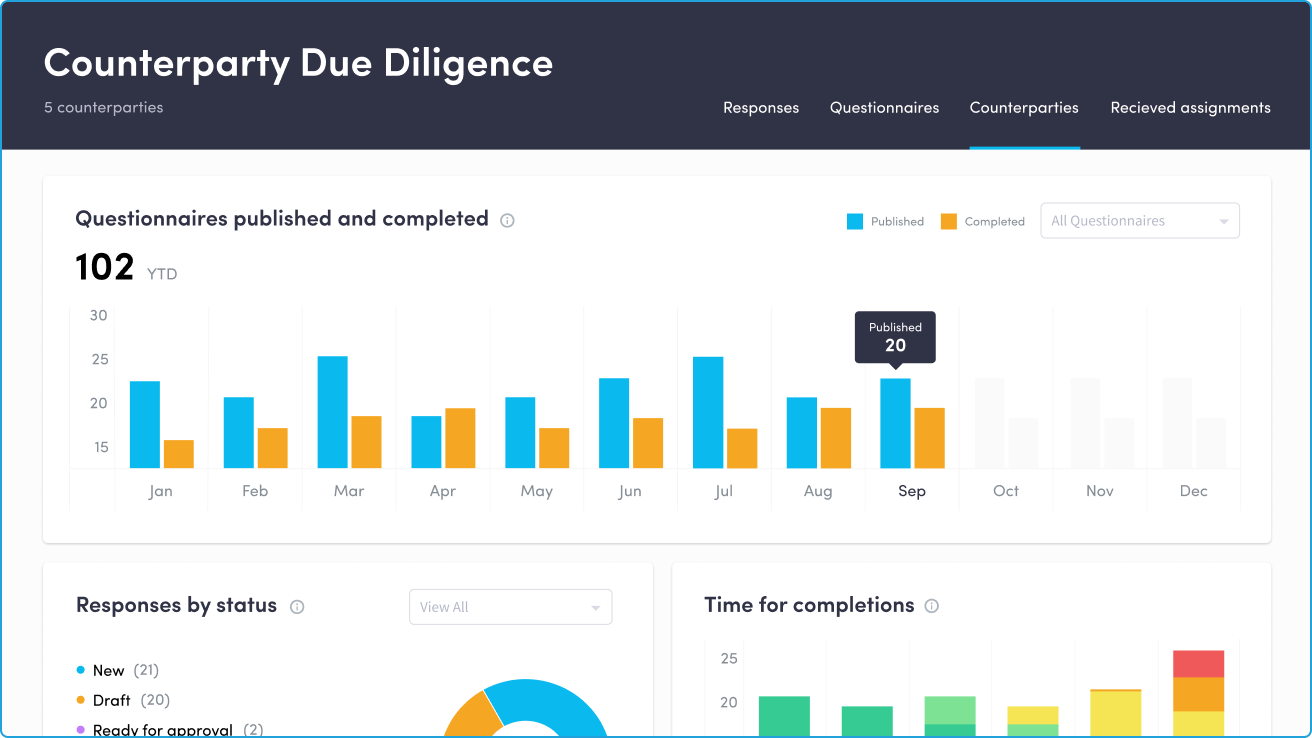Click the blue July published bar
Screen dimensions: 1312x738
[708, 412]
